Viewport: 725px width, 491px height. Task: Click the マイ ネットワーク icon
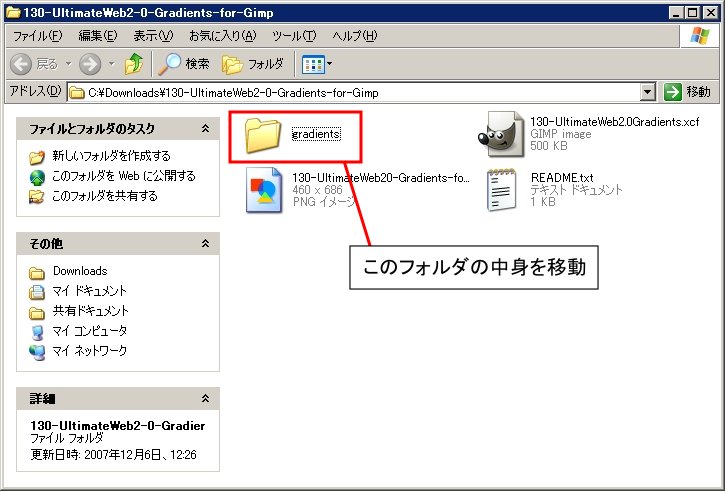pyautogui.click(x=37, y=353)
